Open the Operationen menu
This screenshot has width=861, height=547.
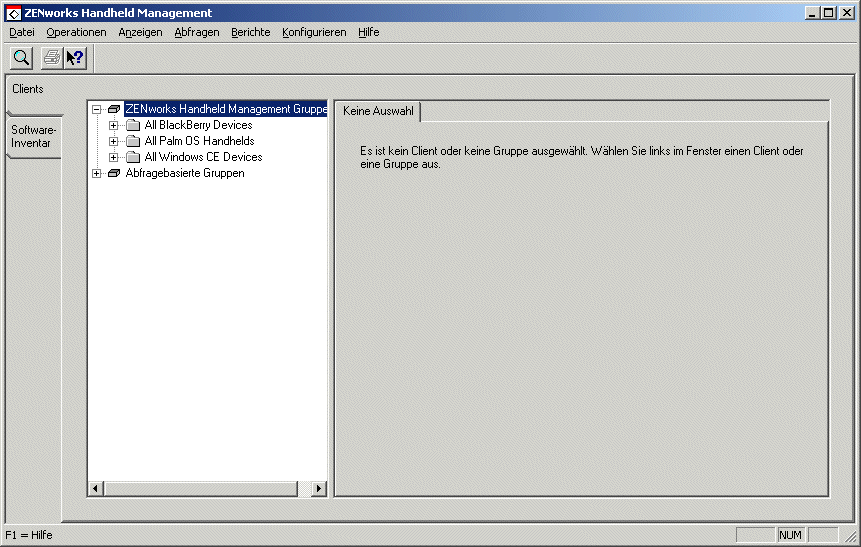pos(76,32)
